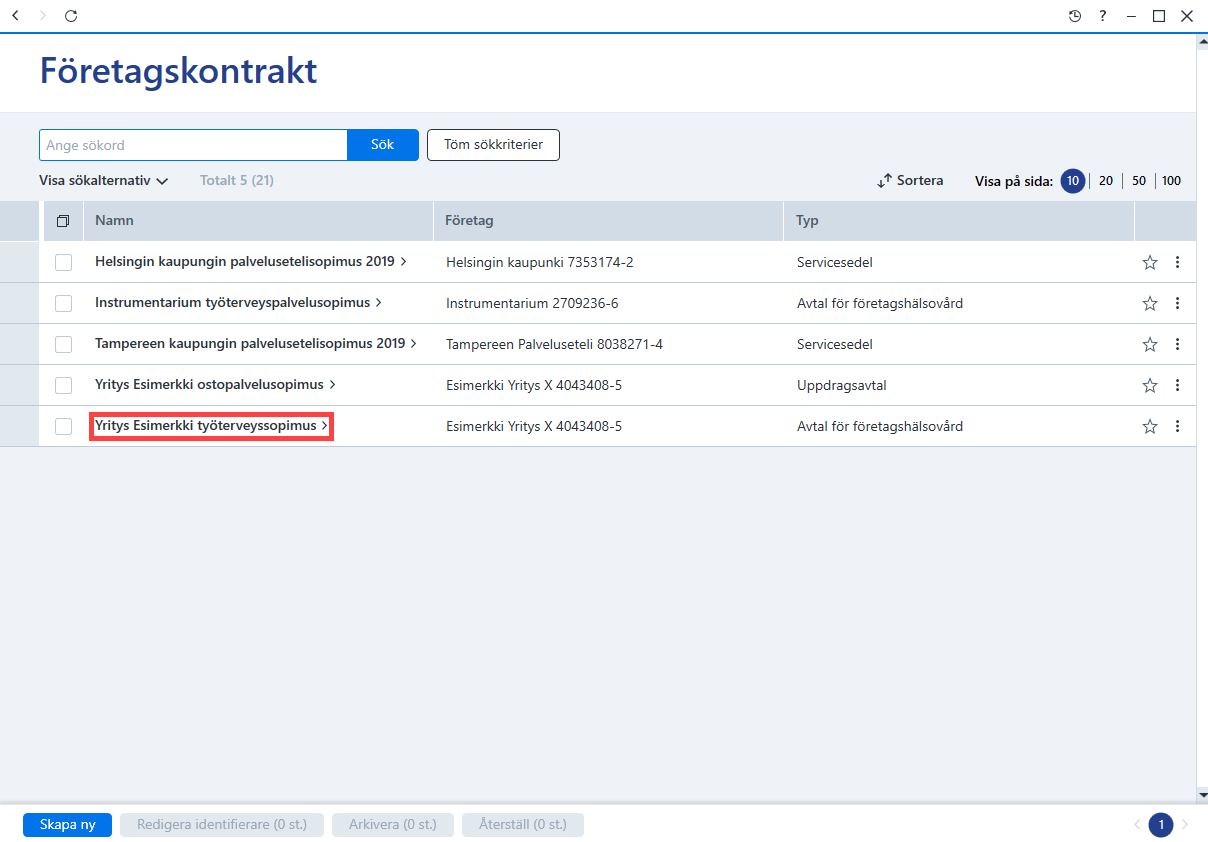Viewport: 1208px width, 842px height.
Task: Star the Helsingin kaupungin contract as favorite
Action: 1150,262
